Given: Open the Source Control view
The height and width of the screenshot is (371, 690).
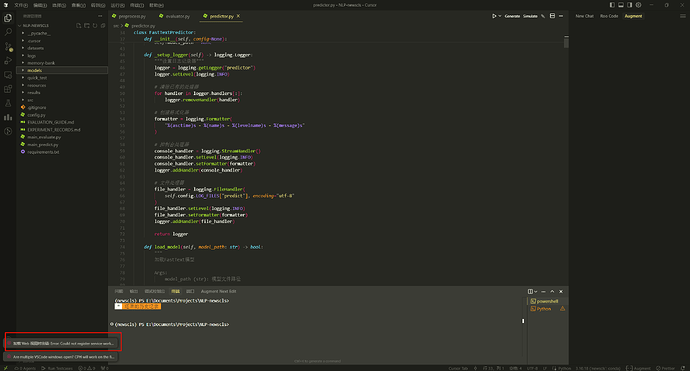Looking at the screenshot, I should [x=8, y=46].
